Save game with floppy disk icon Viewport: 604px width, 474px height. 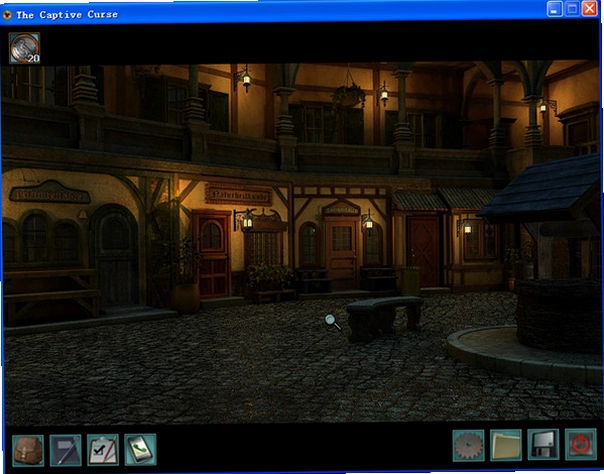point(543,445)
